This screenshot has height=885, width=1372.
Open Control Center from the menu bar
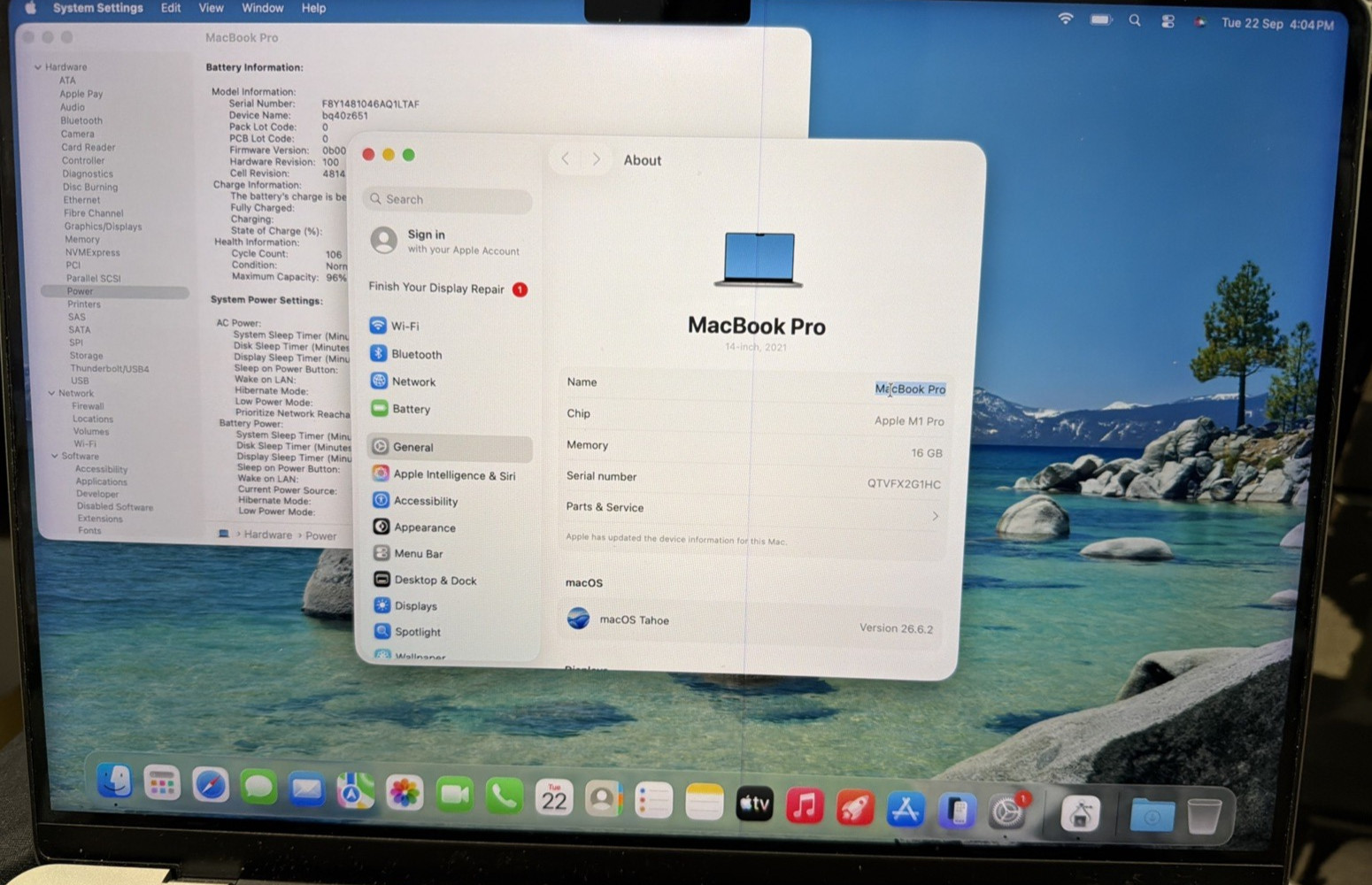[1168, 21]
